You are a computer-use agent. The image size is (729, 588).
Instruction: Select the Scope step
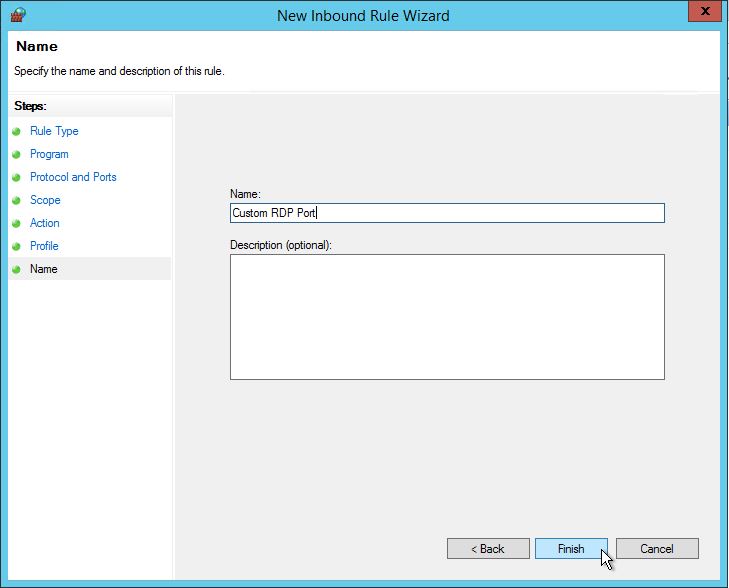click(x=45, y=200)
